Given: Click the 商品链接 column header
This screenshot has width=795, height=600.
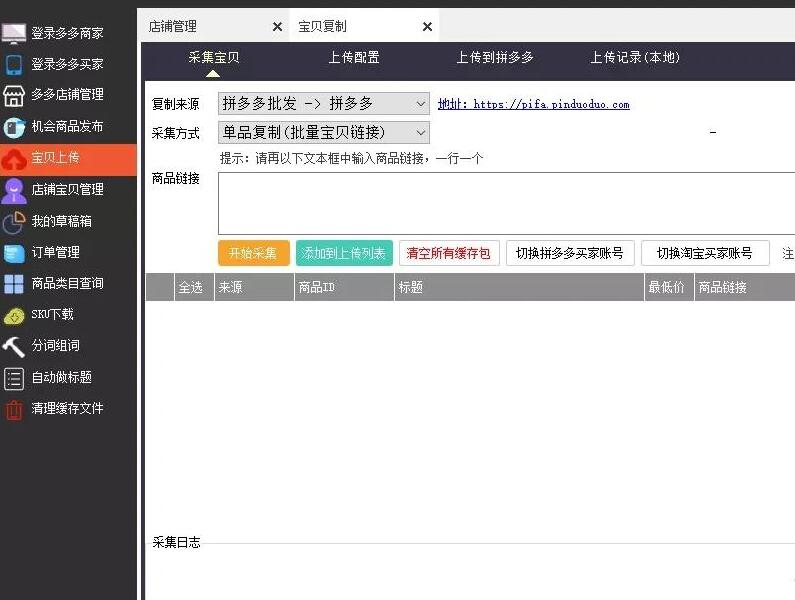Looking at the screenshot, I should pos(744,288).
